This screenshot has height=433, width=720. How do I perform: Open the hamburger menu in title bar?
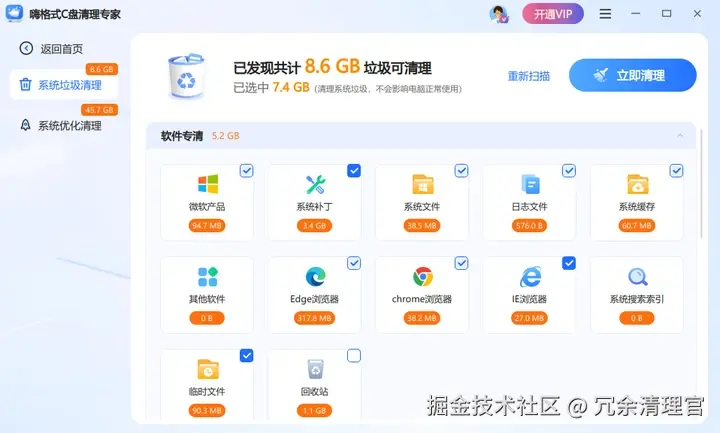[605, 14]
